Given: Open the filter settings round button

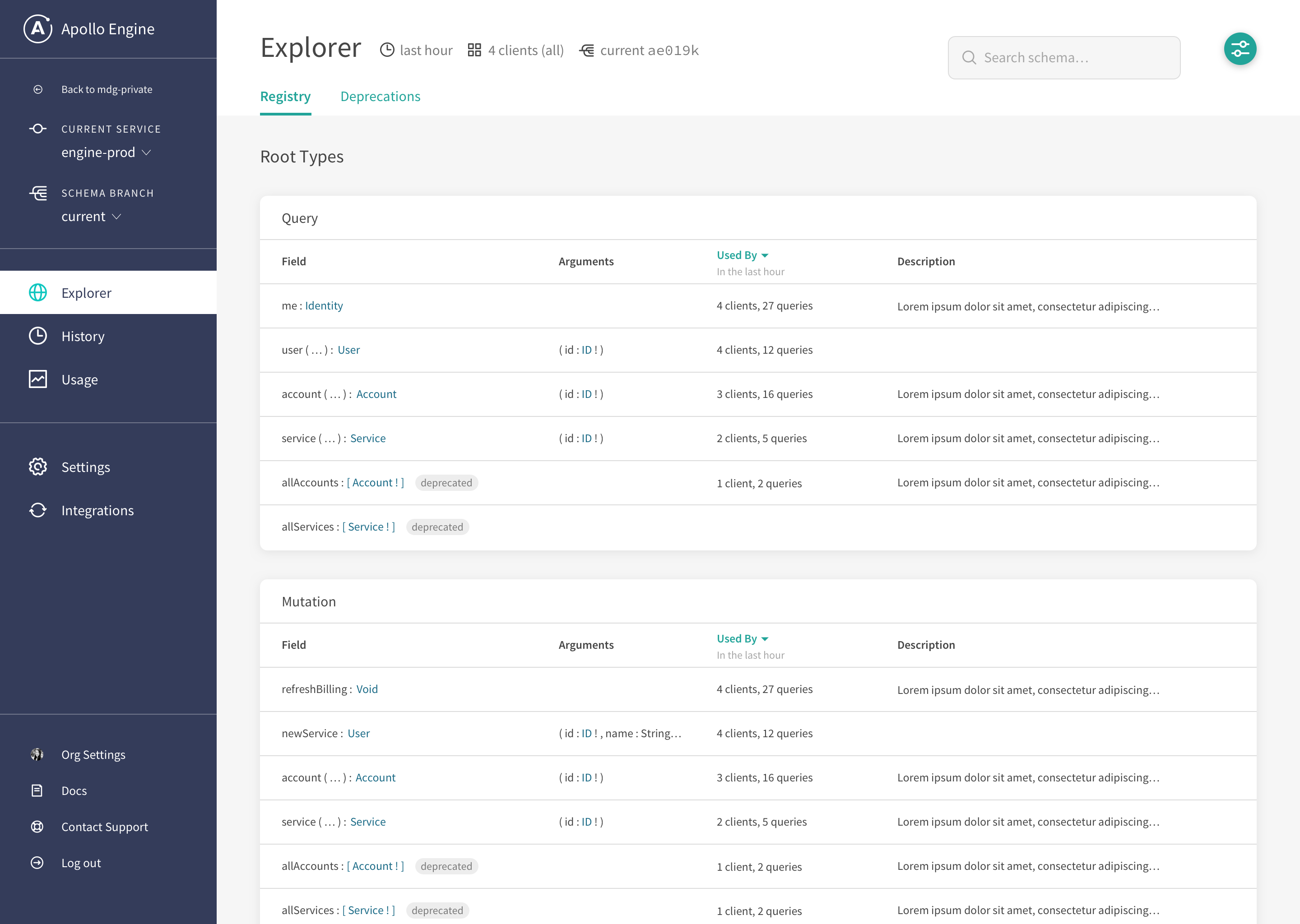Looking at the screenshot, I should click(x=1240, y=49).
